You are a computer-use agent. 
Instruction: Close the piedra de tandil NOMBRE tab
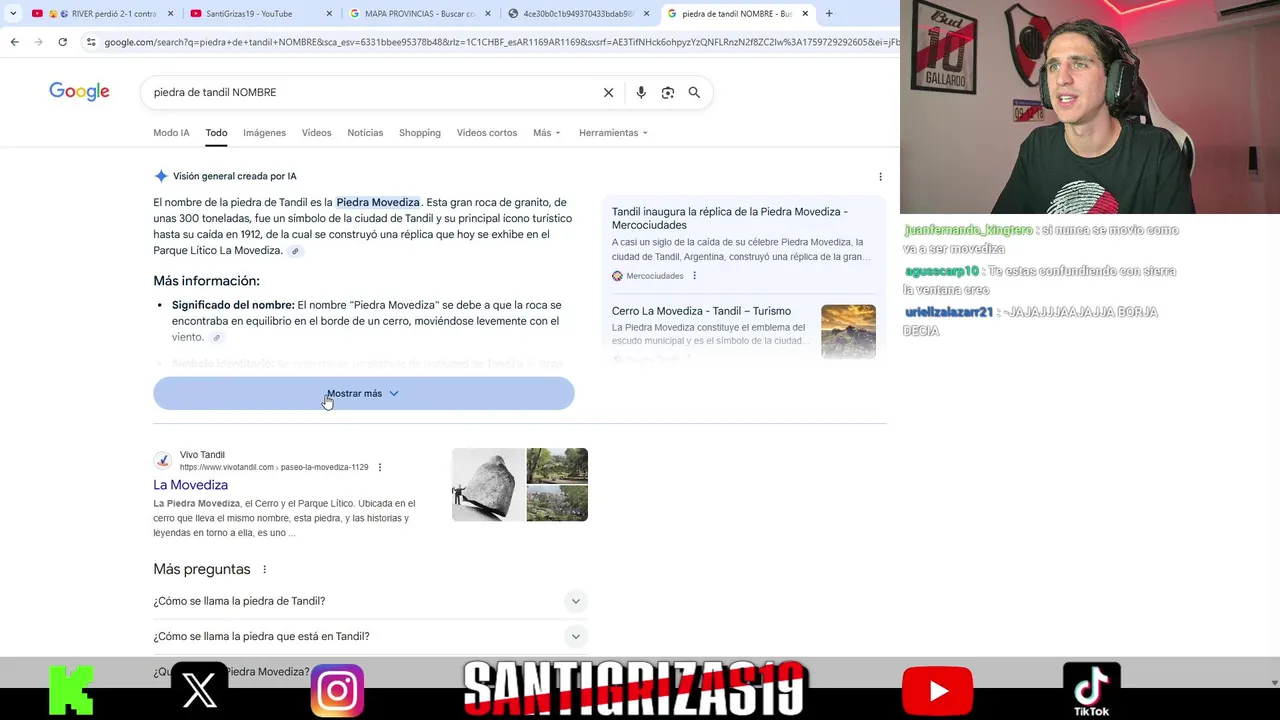coord(805,14)
